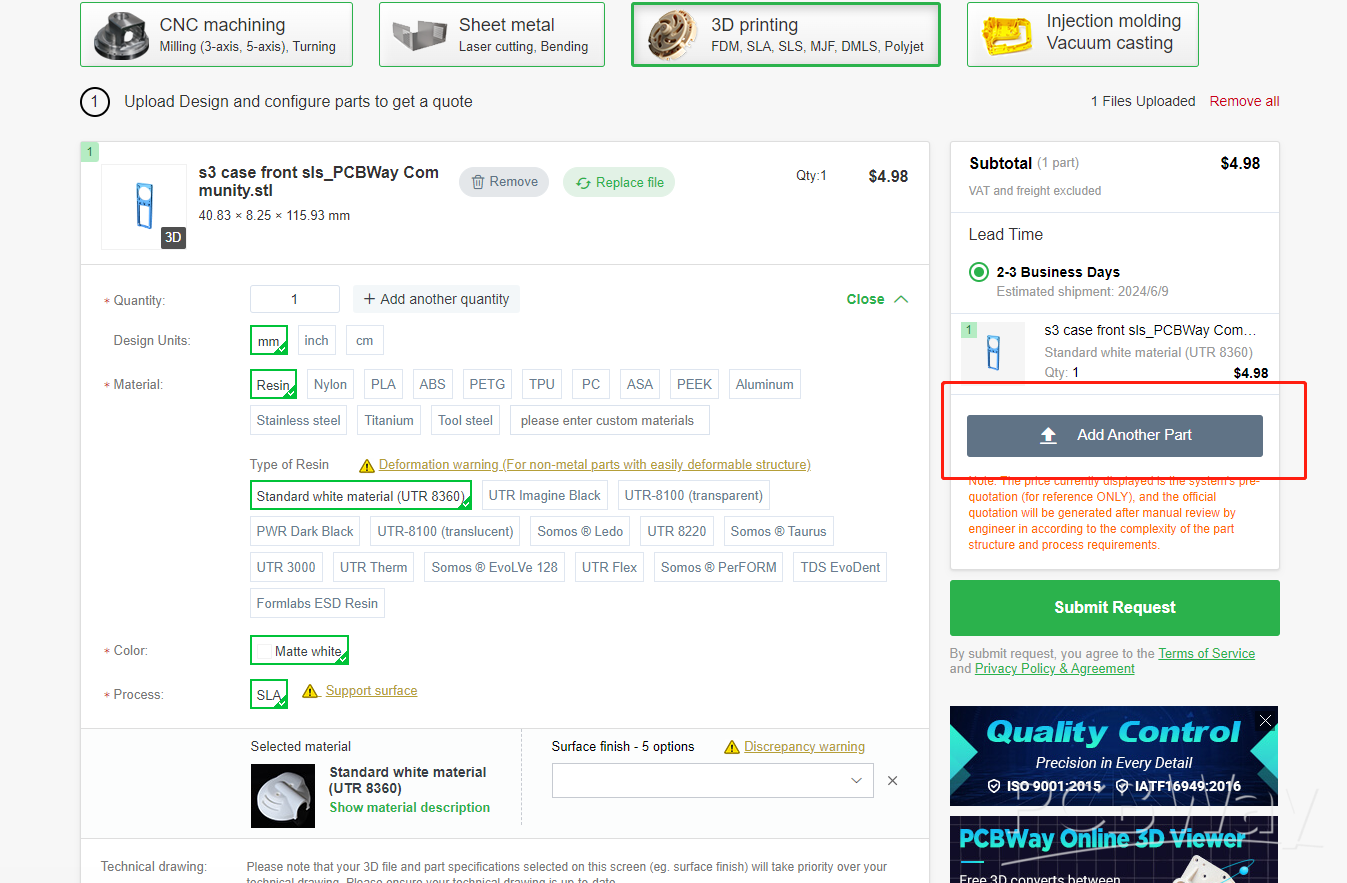Click the refresh icon in Replace file
The width and height of the screenshot is (1347, 883).
[583, 183]
